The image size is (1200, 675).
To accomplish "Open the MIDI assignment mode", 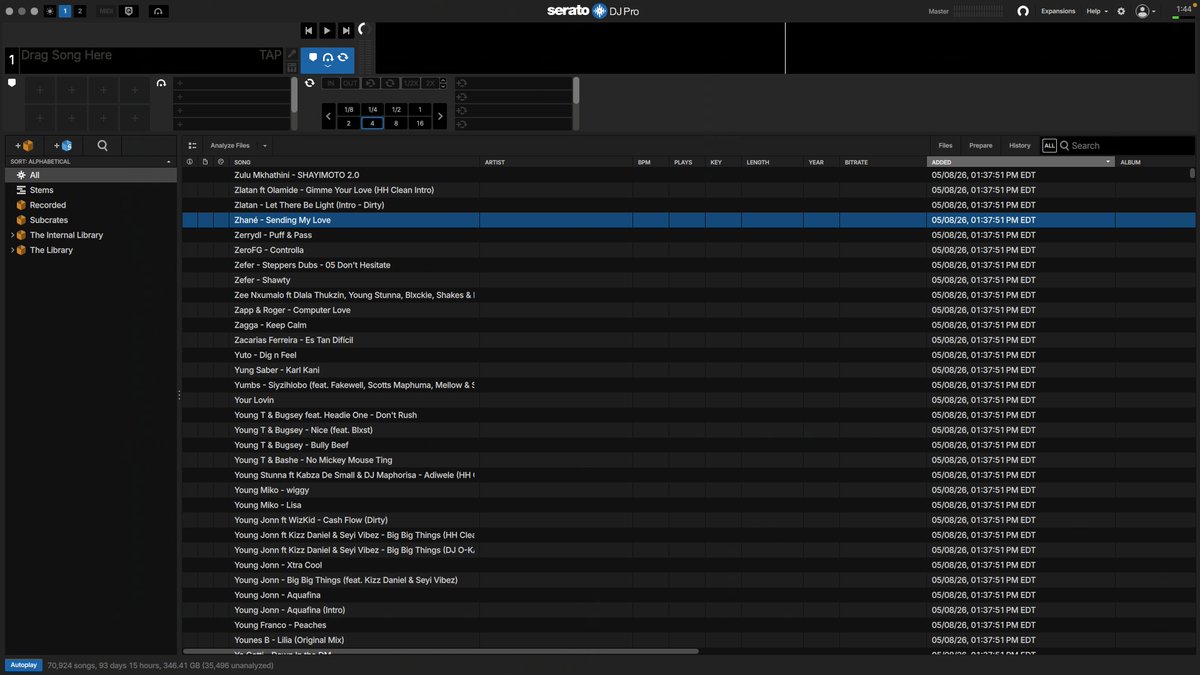I will 107,11.
